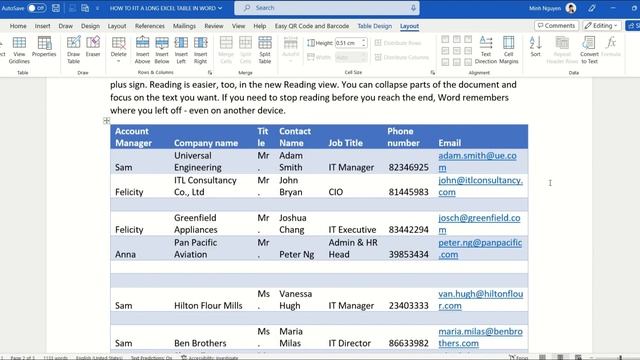
Task: Open the Cell Size dialog launcher
Action: coord(433,73)
